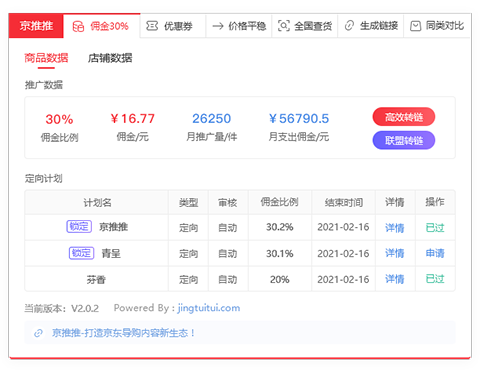
Task: Click the similar products compare icon
Action: (x=415, y=26)
